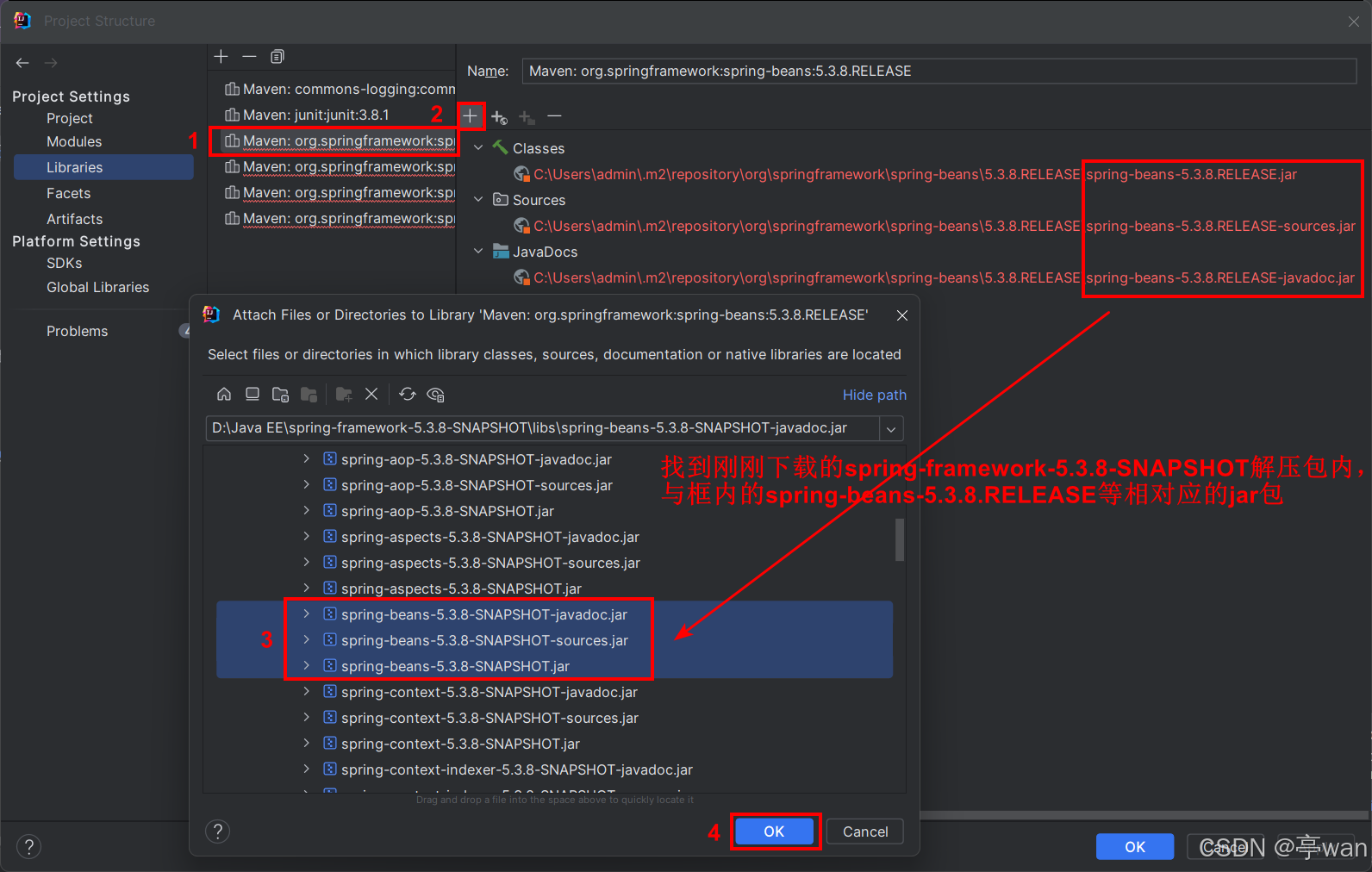Select spring-beans-5.3.8.RELEASE-javadoc.jar entry

(x=933, y=277)
